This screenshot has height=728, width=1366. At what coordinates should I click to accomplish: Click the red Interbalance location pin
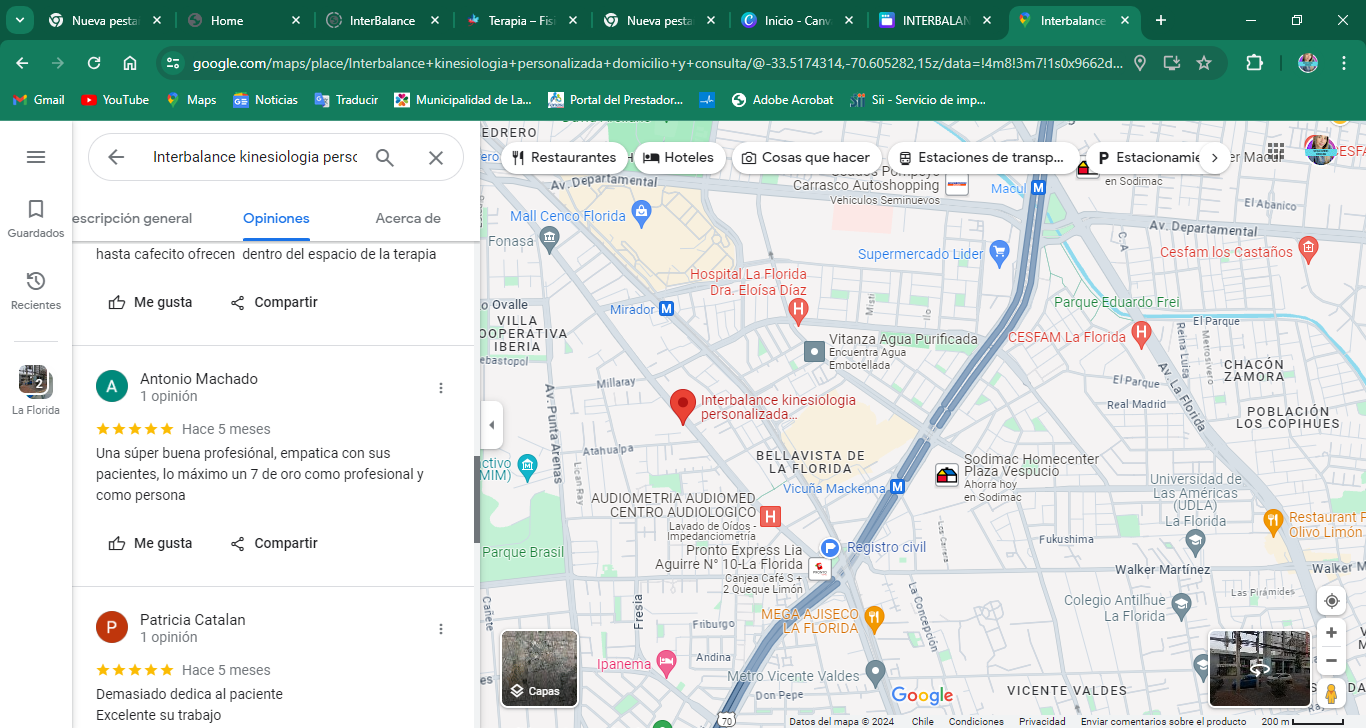pos(683,406)
